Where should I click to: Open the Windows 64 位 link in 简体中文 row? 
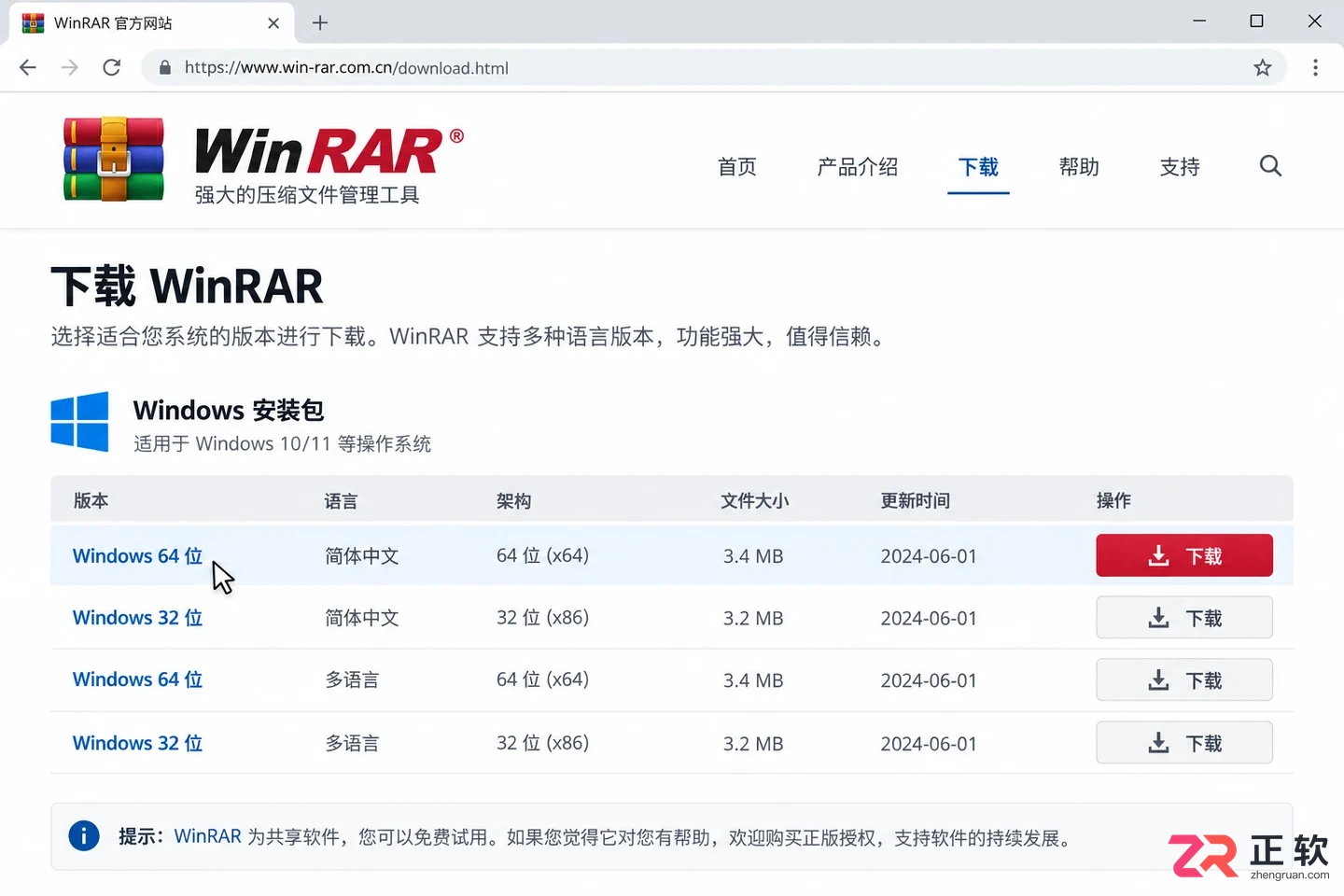(x=137, y=555)
